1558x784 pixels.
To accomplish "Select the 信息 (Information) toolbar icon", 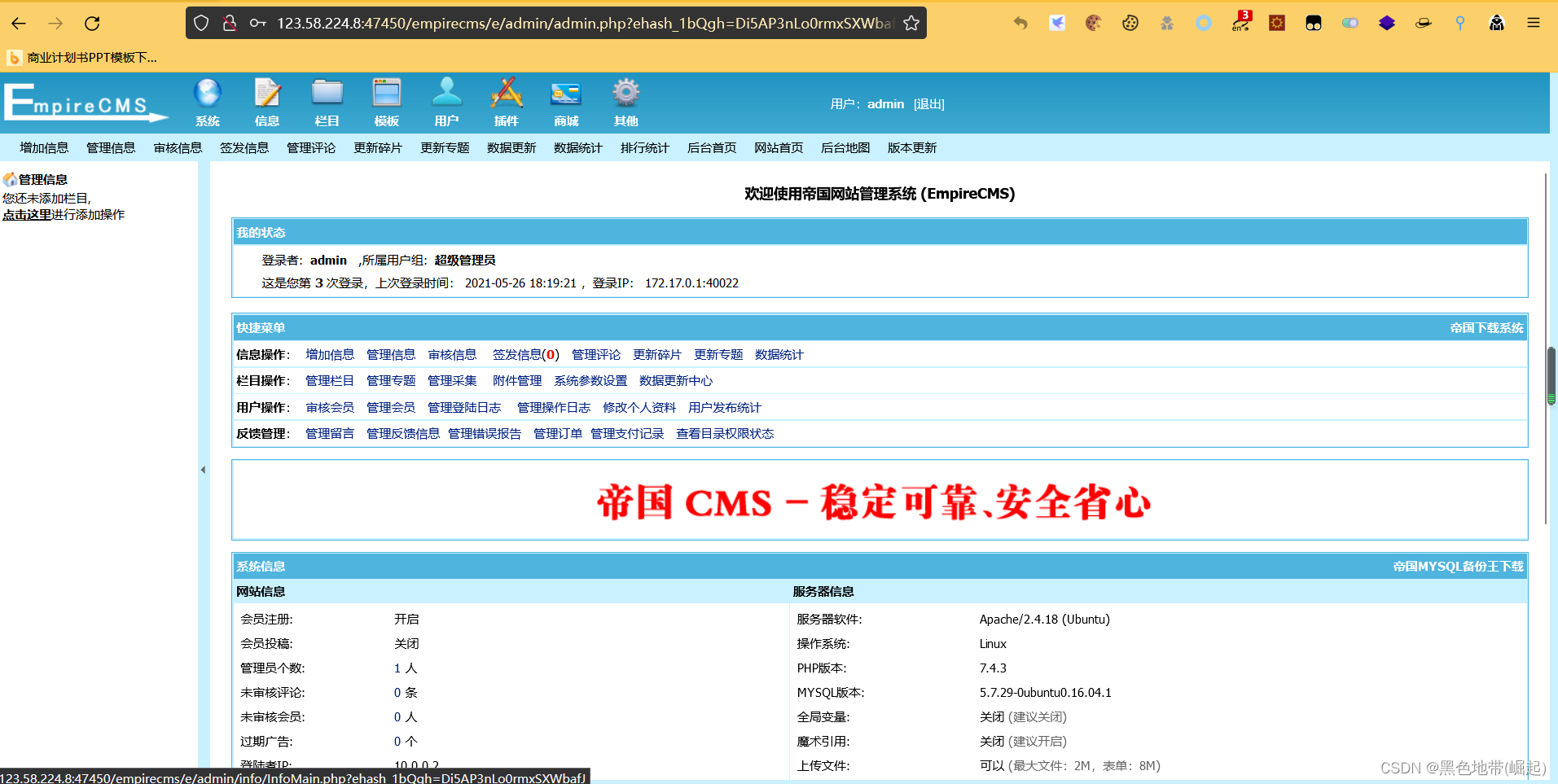I will pos(267,96).
